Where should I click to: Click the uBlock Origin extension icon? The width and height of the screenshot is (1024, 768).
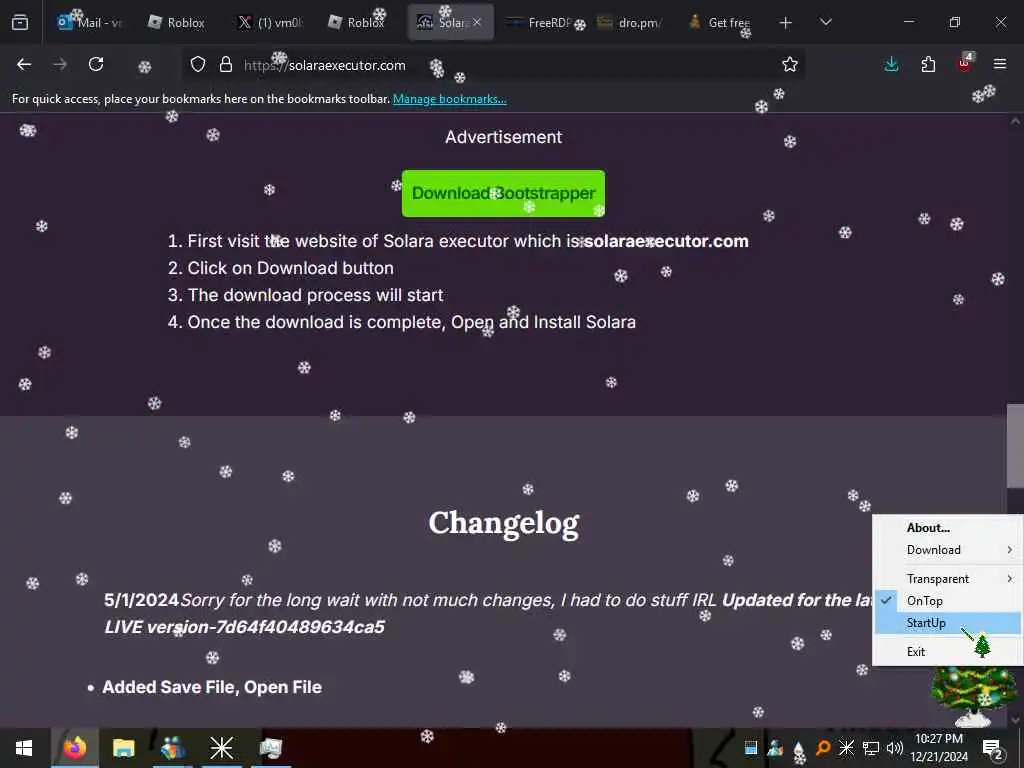[x=965, y=63]
